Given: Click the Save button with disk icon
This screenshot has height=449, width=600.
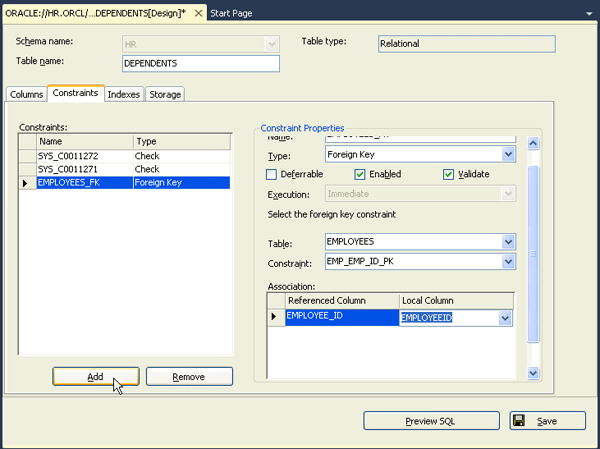Looking at the screenshot, I should [547, 421].
